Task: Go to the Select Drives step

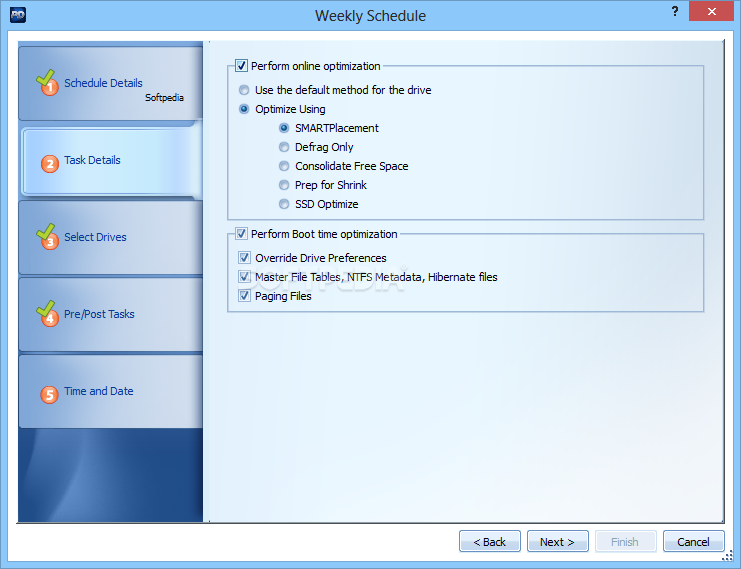Action: [111, 237]
